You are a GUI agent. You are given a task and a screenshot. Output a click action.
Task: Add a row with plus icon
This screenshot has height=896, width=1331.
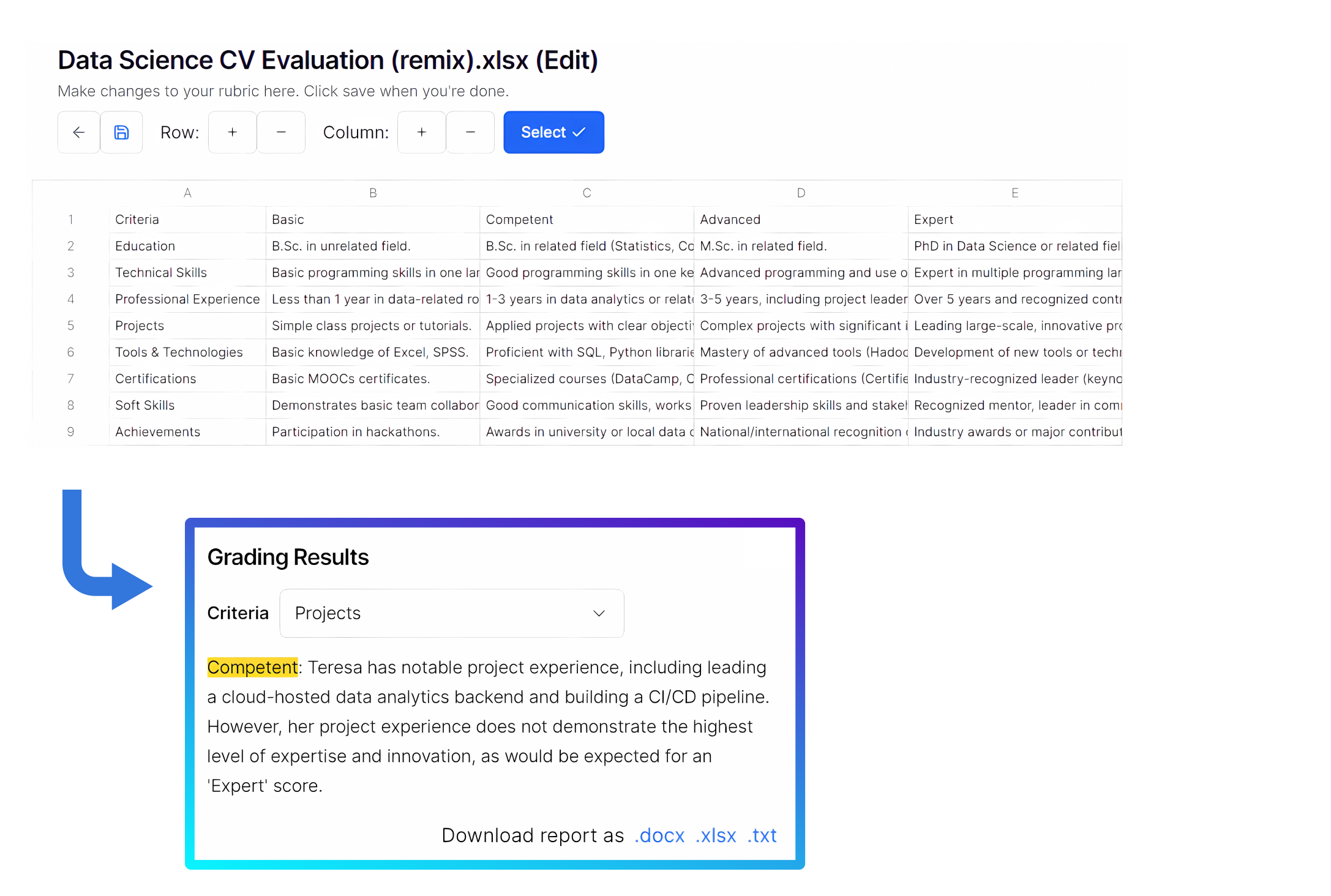(232, 132)
